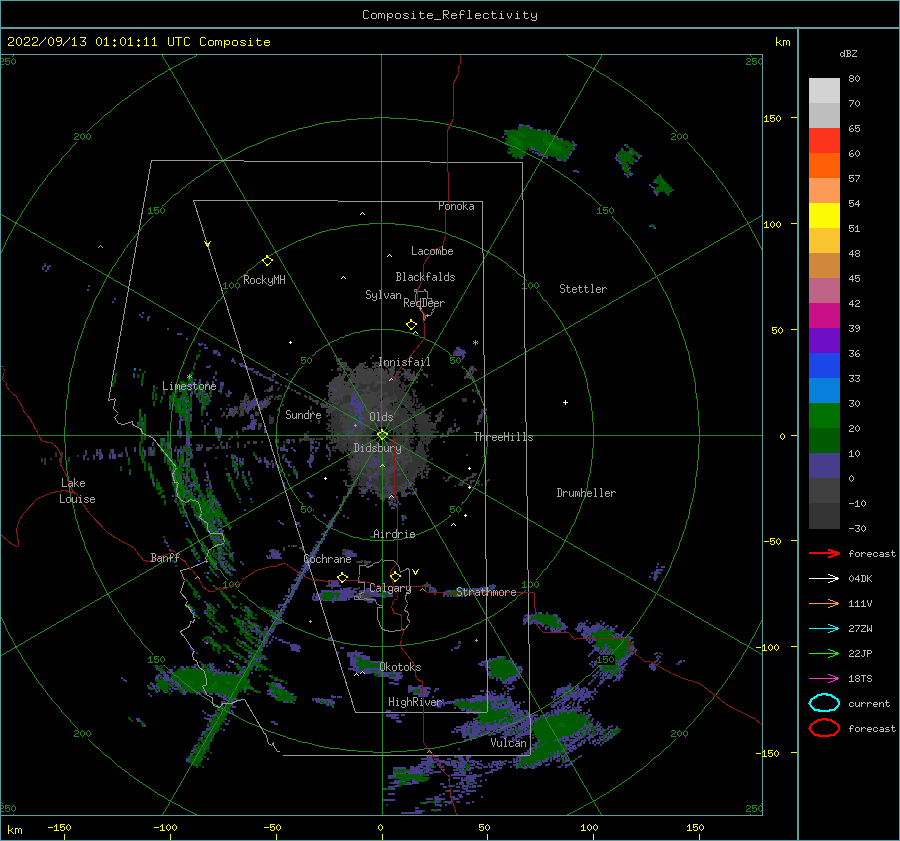Pick the blue 33-36 dBZ swatch
Screen dimensions: 900x841
(x=824, y=366)
